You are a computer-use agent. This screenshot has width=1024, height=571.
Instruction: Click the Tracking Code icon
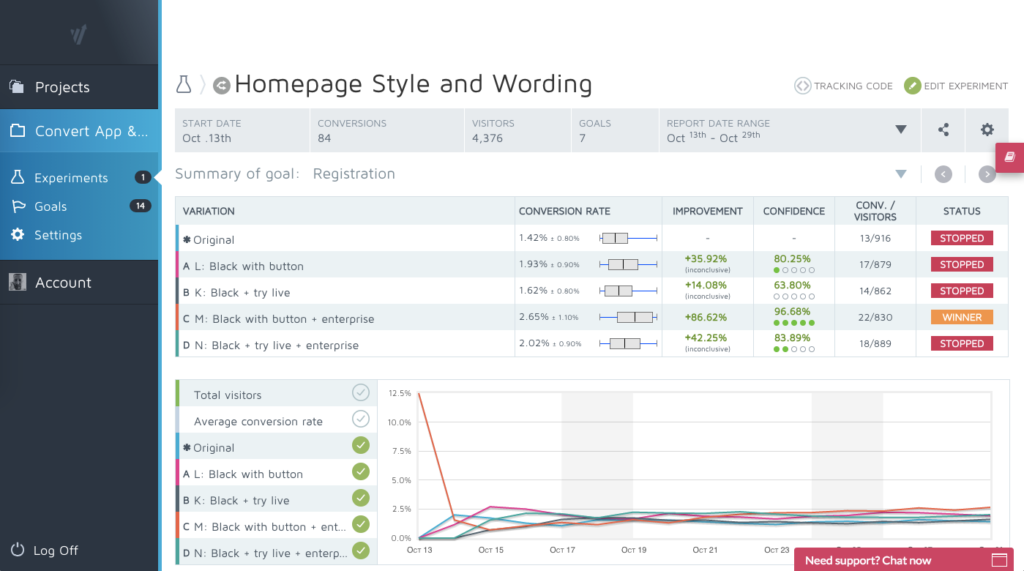(x=802, y=86)
